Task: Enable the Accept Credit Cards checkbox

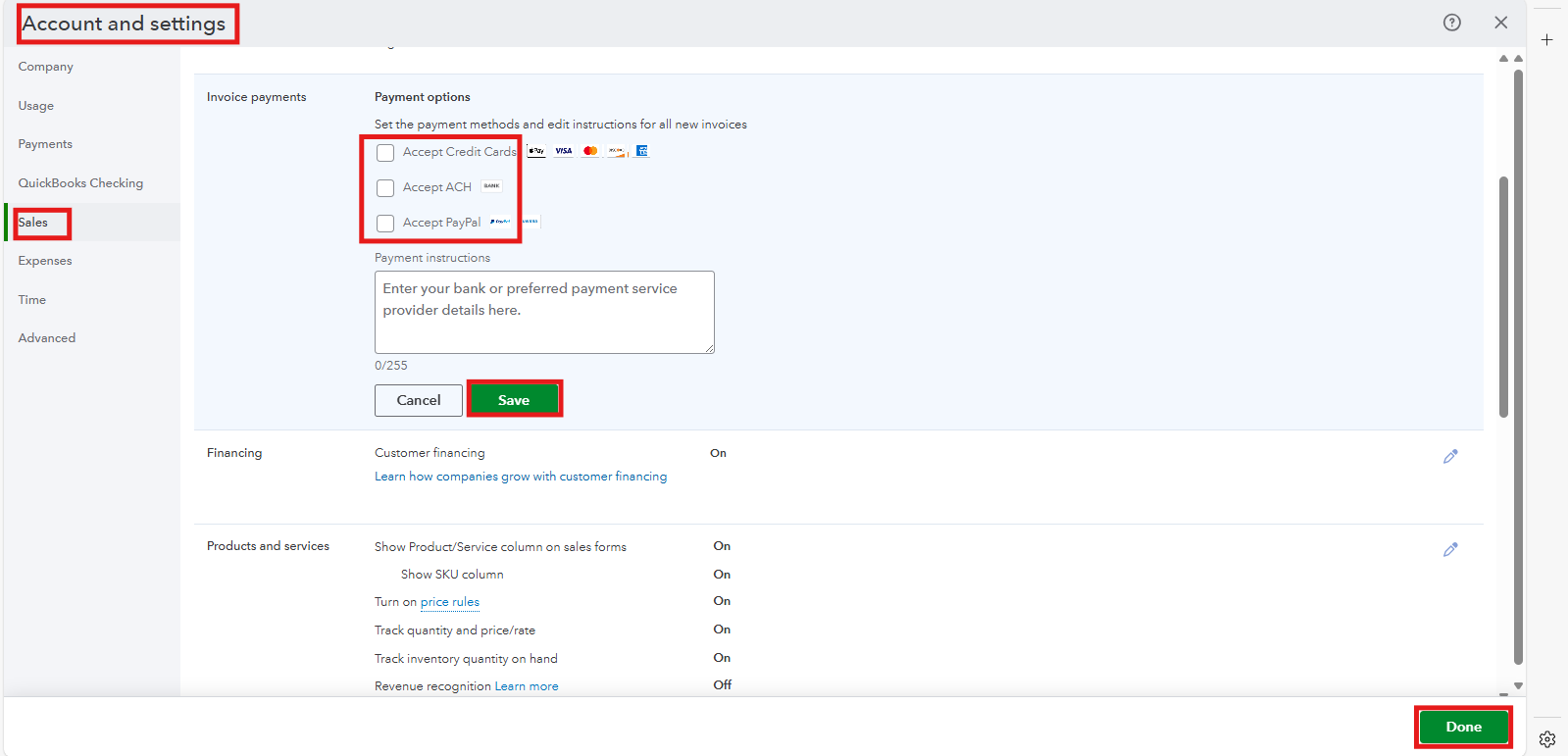Action: [x=385, y=153]
